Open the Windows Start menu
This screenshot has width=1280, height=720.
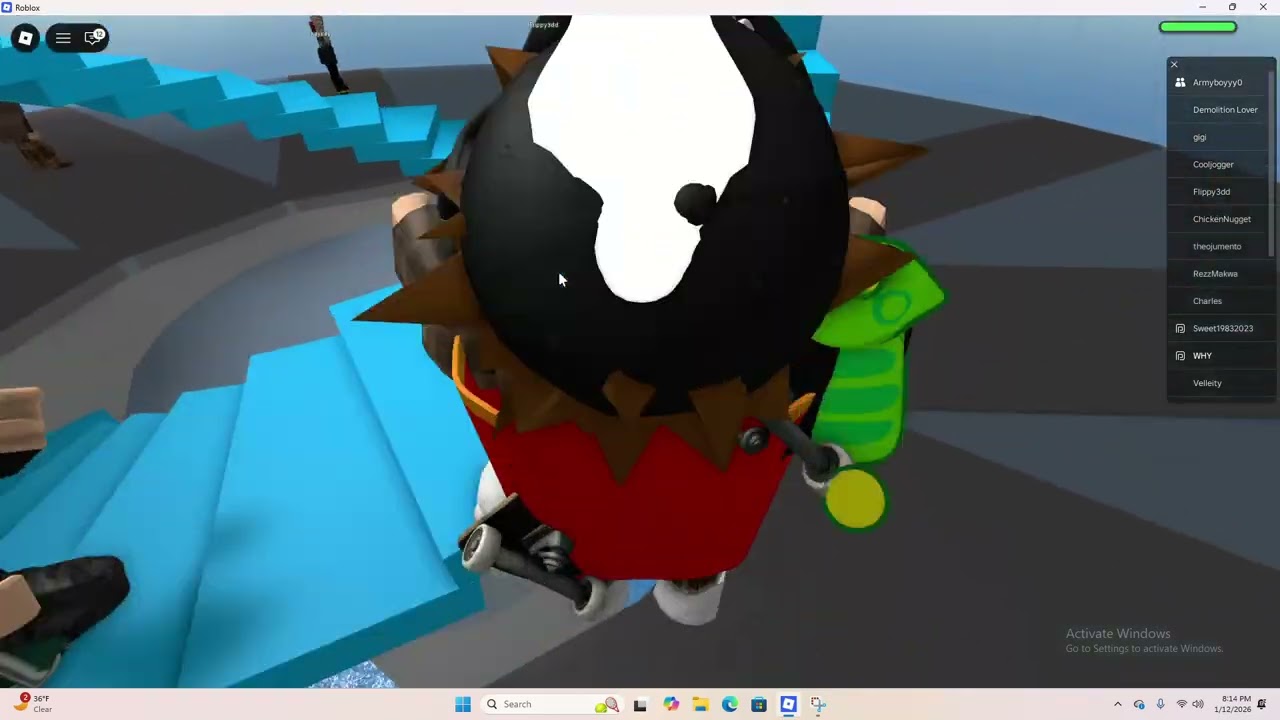tap(463, 704)
